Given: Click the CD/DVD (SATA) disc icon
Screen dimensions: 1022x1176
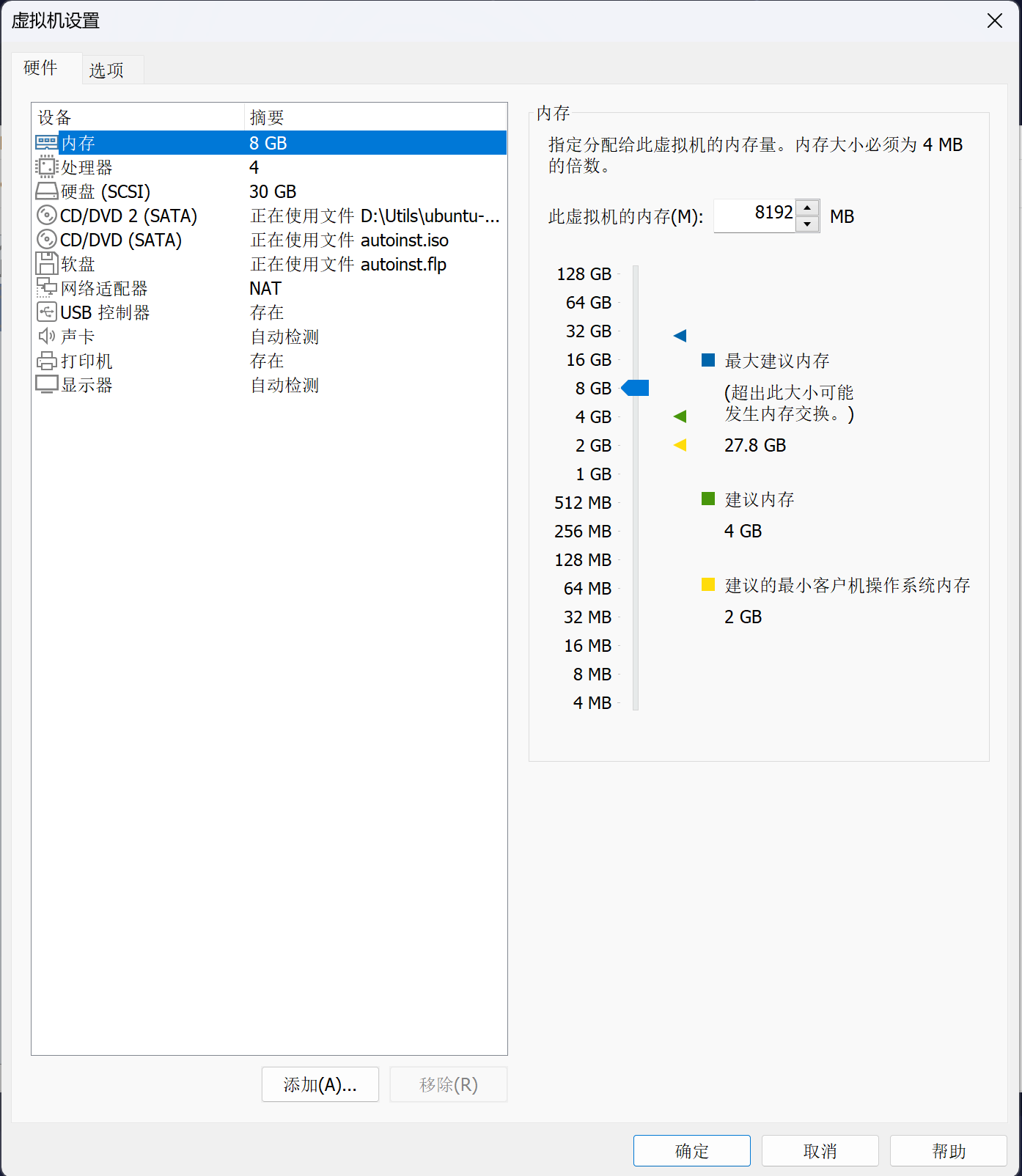Looking at the screenshot, I should coord(47,239).
